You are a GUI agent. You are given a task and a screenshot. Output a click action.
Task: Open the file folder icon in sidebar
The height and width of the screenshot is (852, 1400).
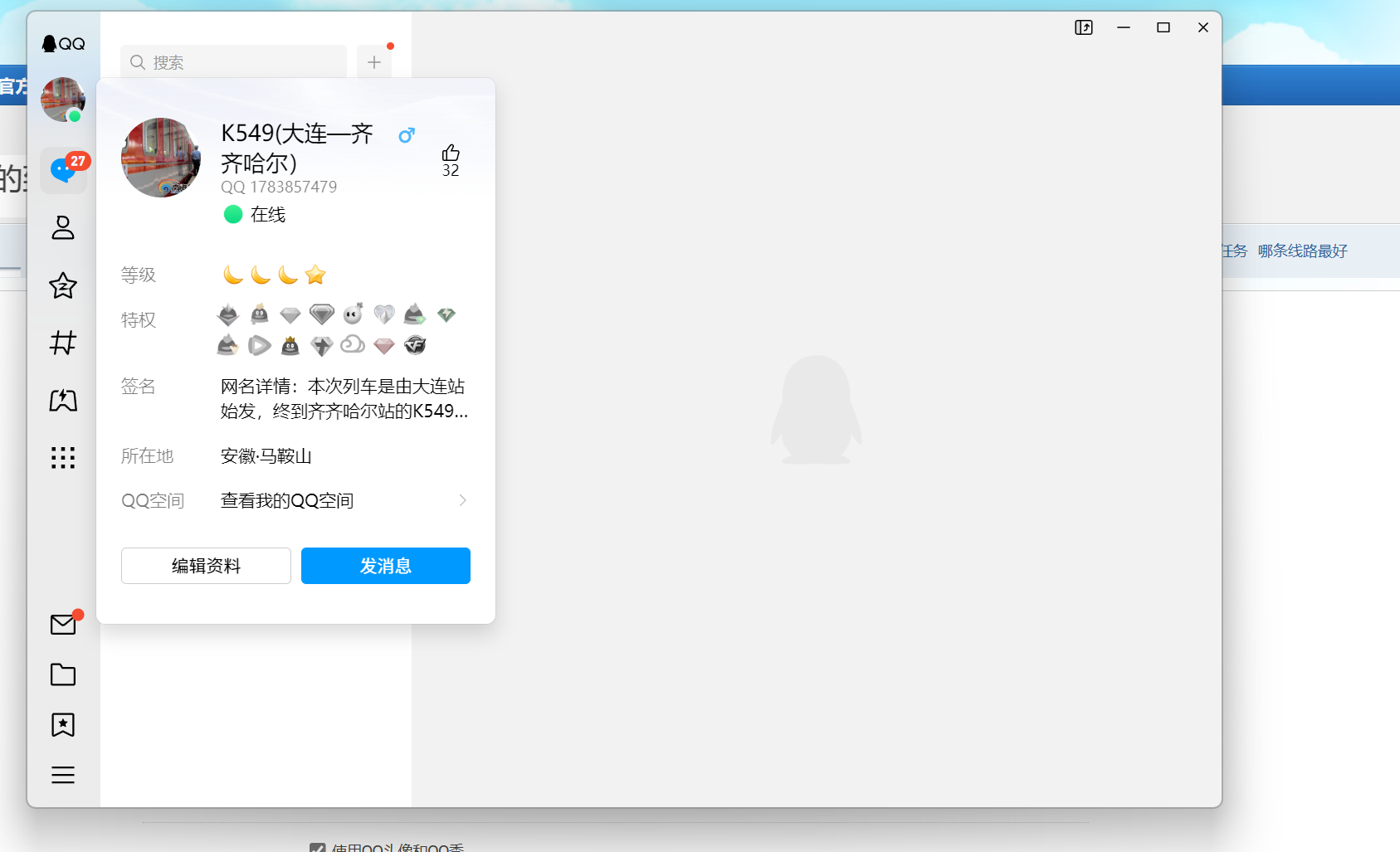(63, 674)
